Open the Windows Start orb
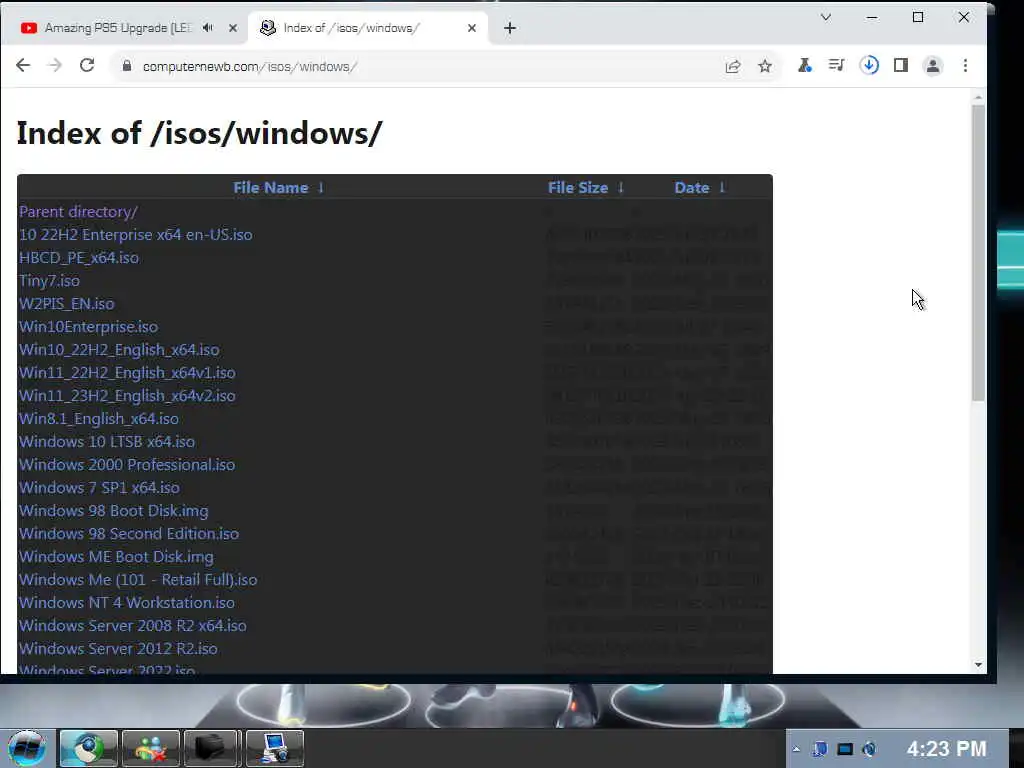This screenshot has width=1024, height=768. tap(27, 748)
